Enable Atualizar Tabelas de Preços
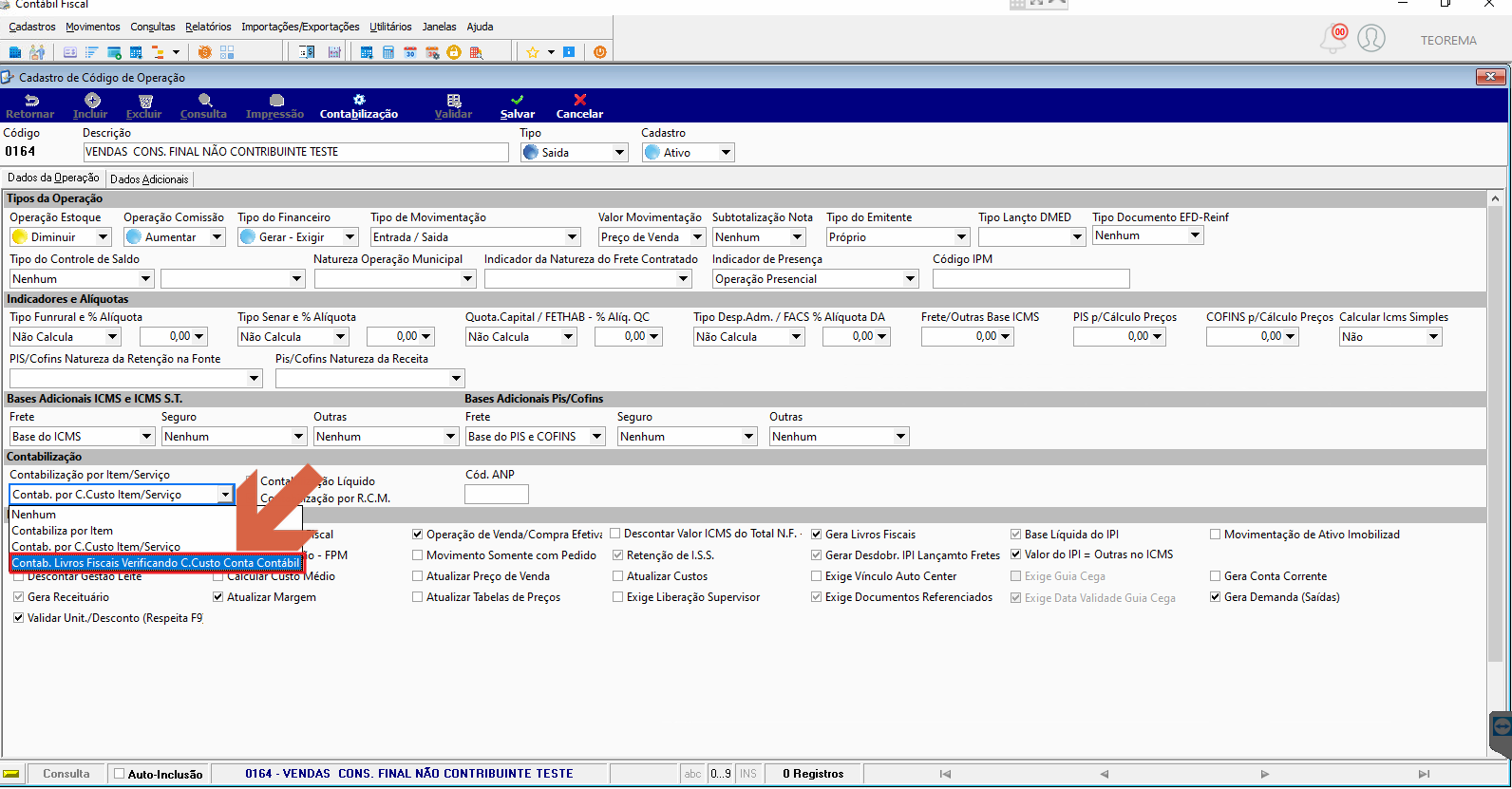The image size is (1512, 789). point(418,597)
